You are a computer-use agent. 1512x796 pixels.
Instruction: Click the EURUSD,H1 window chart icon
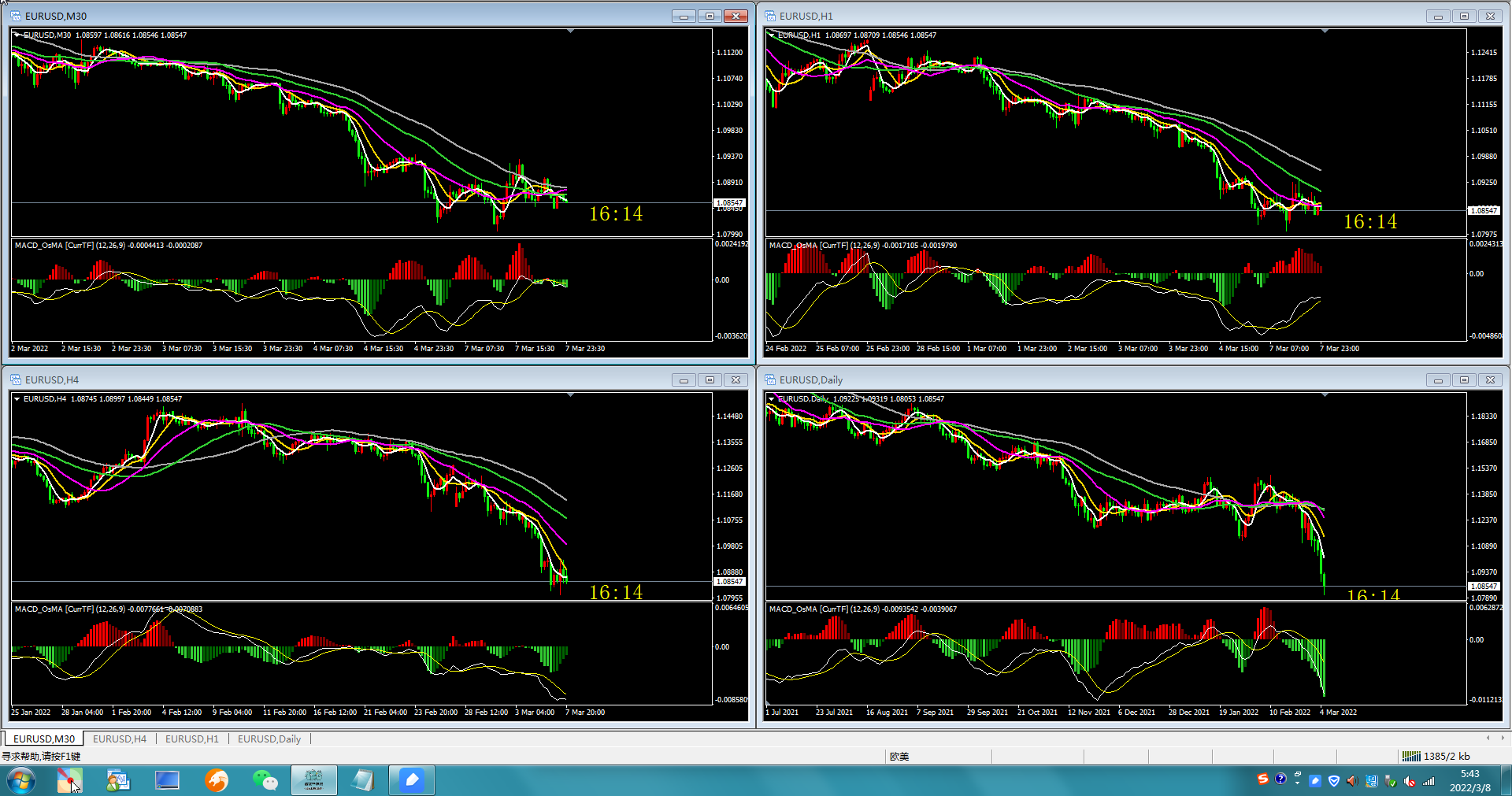[x=770, y=16]
